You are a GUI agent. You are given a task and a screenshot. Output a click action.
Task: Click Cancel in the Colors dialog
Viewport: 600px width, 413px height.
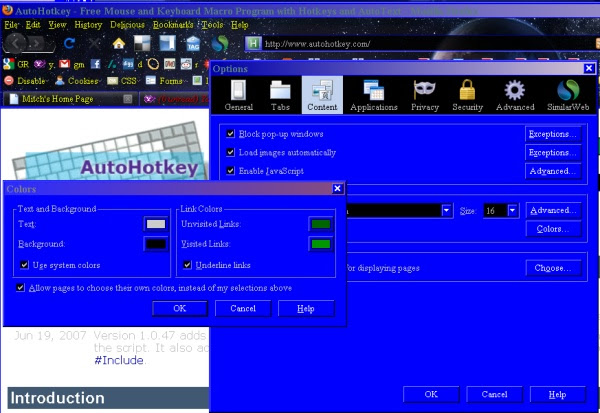pos(243,309)
